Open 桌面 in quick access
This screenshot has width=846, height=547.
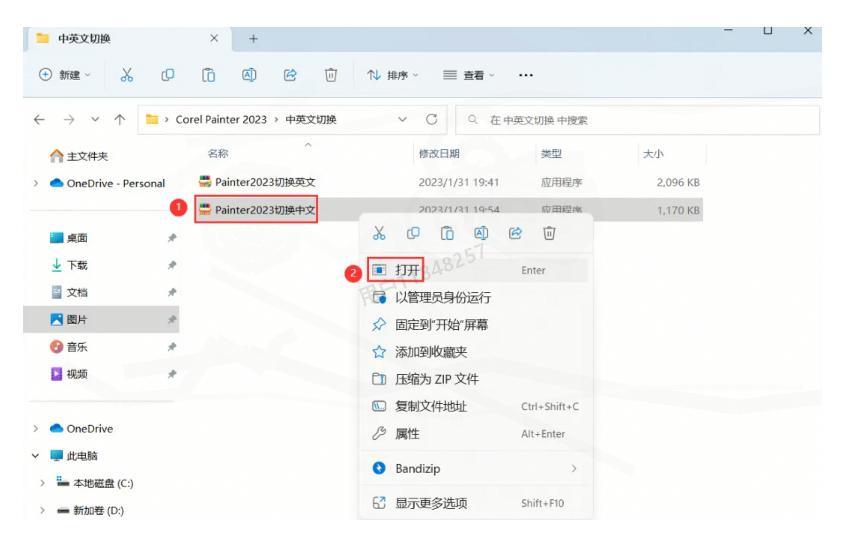click(x=69, y=238)
